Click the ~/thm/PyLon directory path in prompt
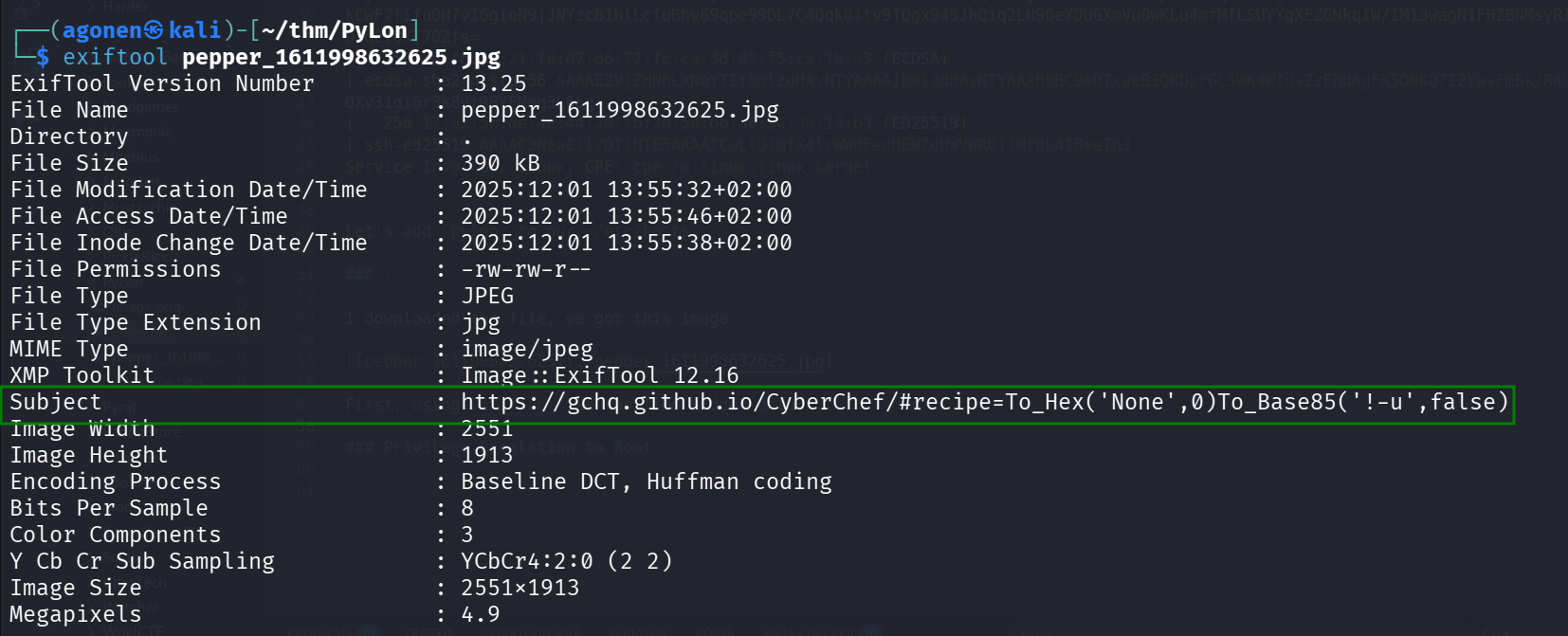The height and width of the screenshot is (636, 1568). coord(334,30)
